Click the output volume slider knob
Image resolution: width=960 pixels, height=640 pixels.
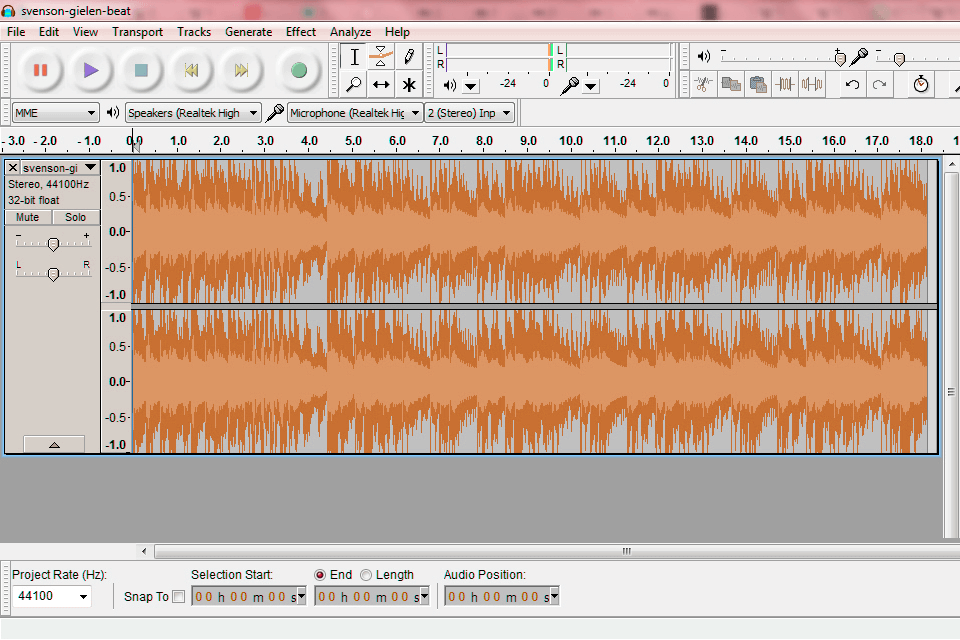(x=840, y=58)
